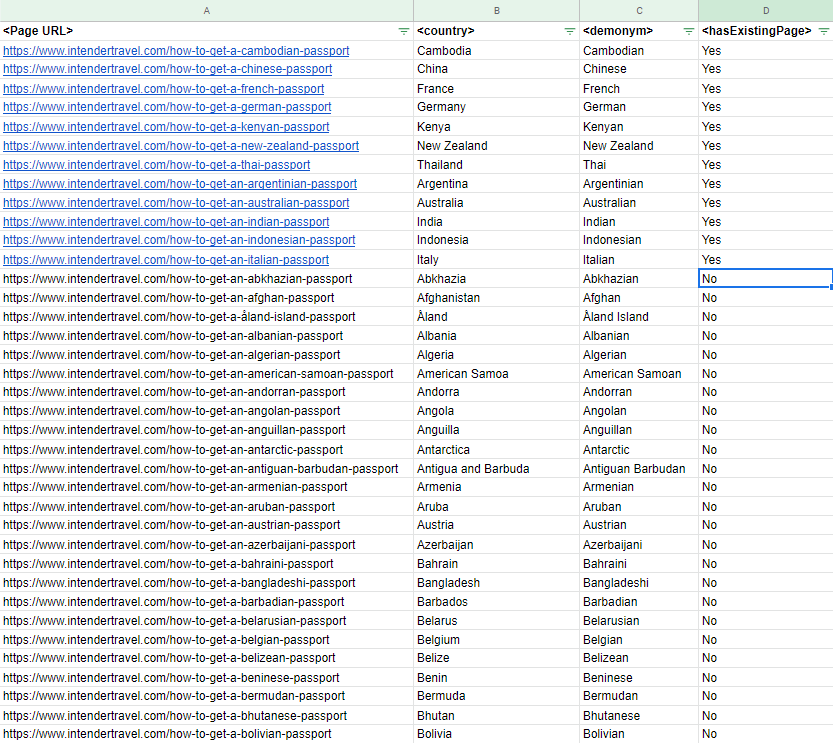Select column D header
833x743 pixels.
pyautogui.click(x=766, y=11)
